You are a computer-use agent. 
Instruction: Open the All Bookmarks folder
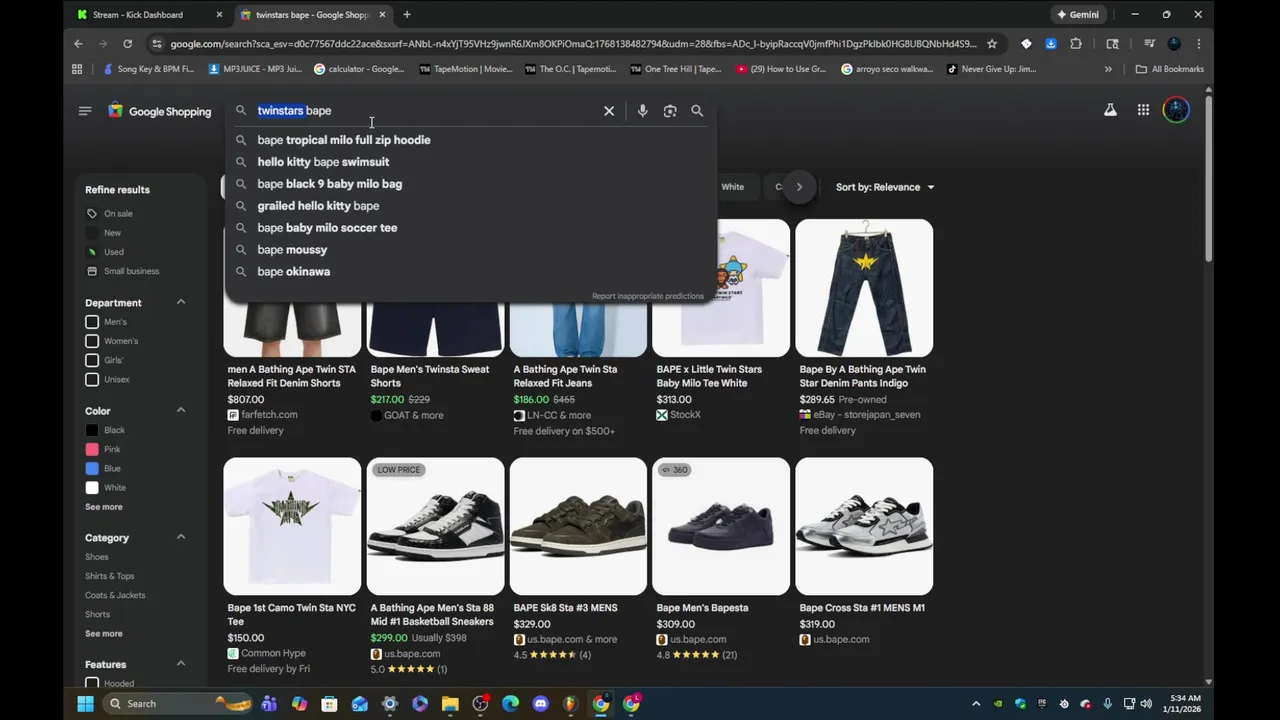1170,69
